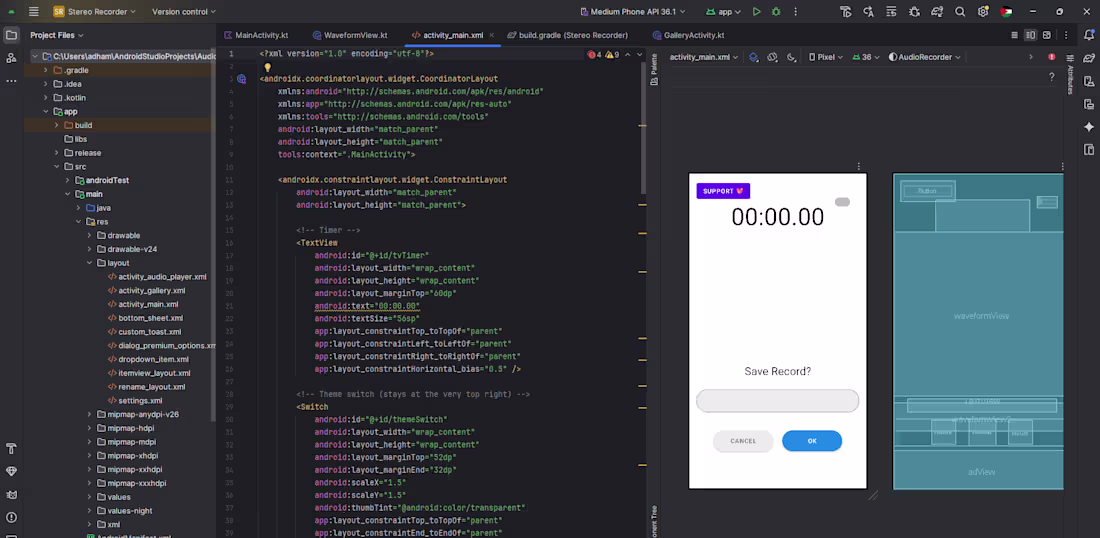Switch to the WaveformView.kt tab
This screenshot has height=538, width=1100.
coord(349,35)
